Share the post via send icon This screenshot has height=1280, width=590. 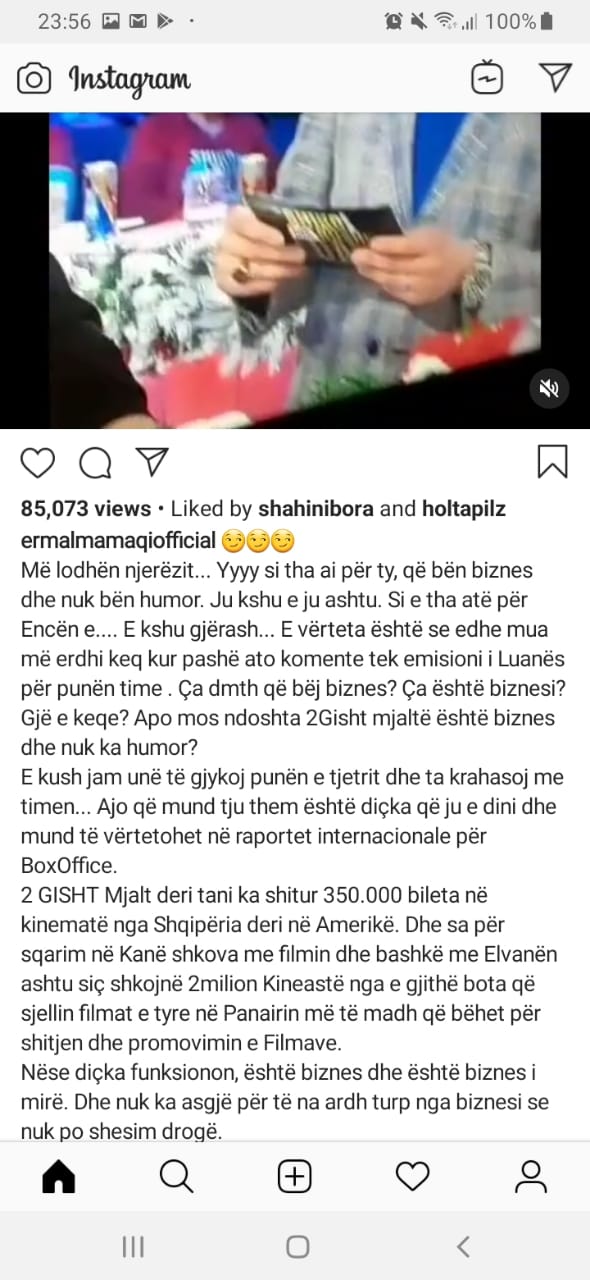(x=152, y=461)
